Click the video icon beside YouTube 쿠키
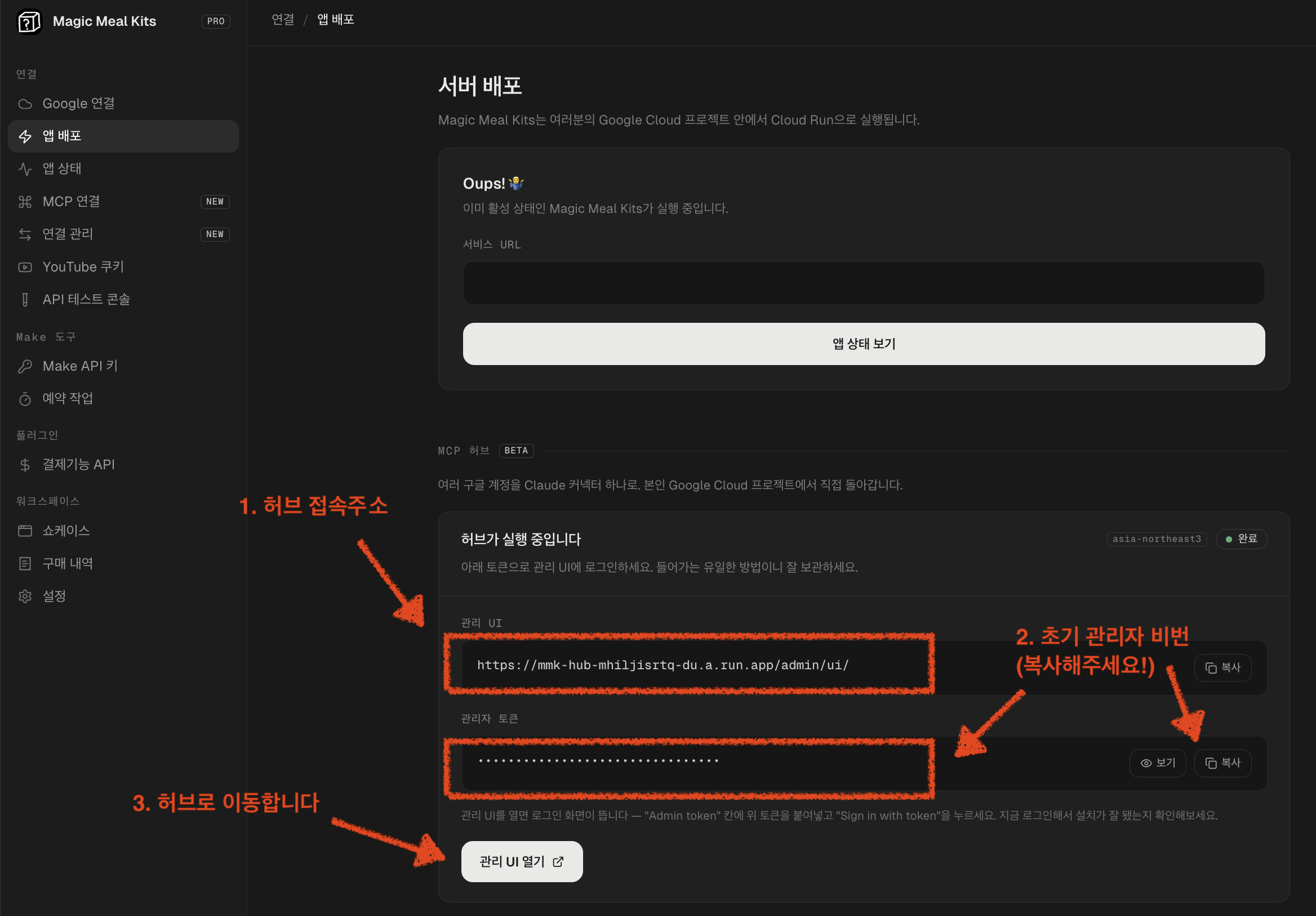The image size is (1316, 916). [x=25, y=267]
